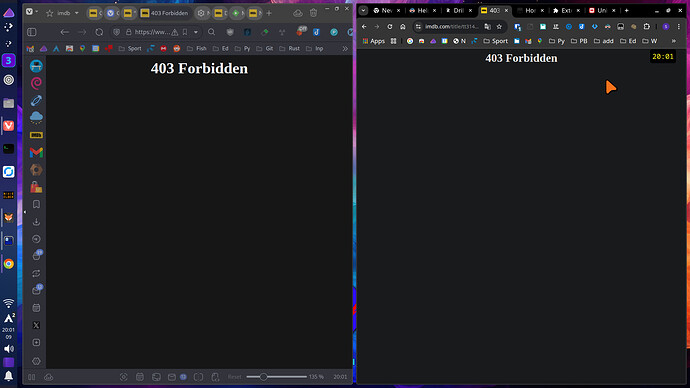Open the Downloads panel in Vivaldi sidebar
This screenshot has height=388, width=690.
pos(36,222)
